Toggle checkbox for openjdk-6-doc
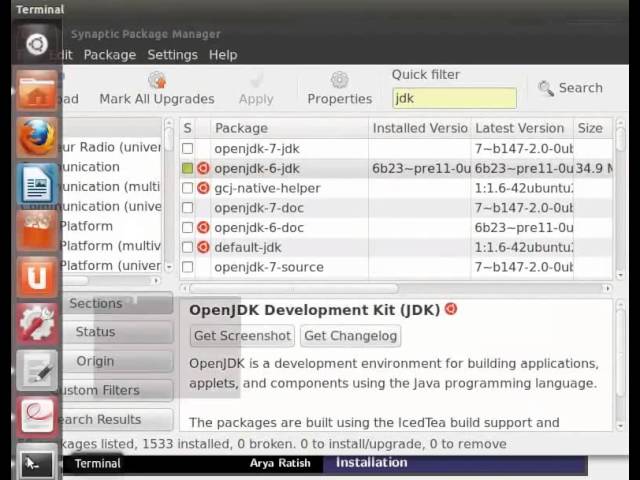The image size is (640, 480). point(187,227)
